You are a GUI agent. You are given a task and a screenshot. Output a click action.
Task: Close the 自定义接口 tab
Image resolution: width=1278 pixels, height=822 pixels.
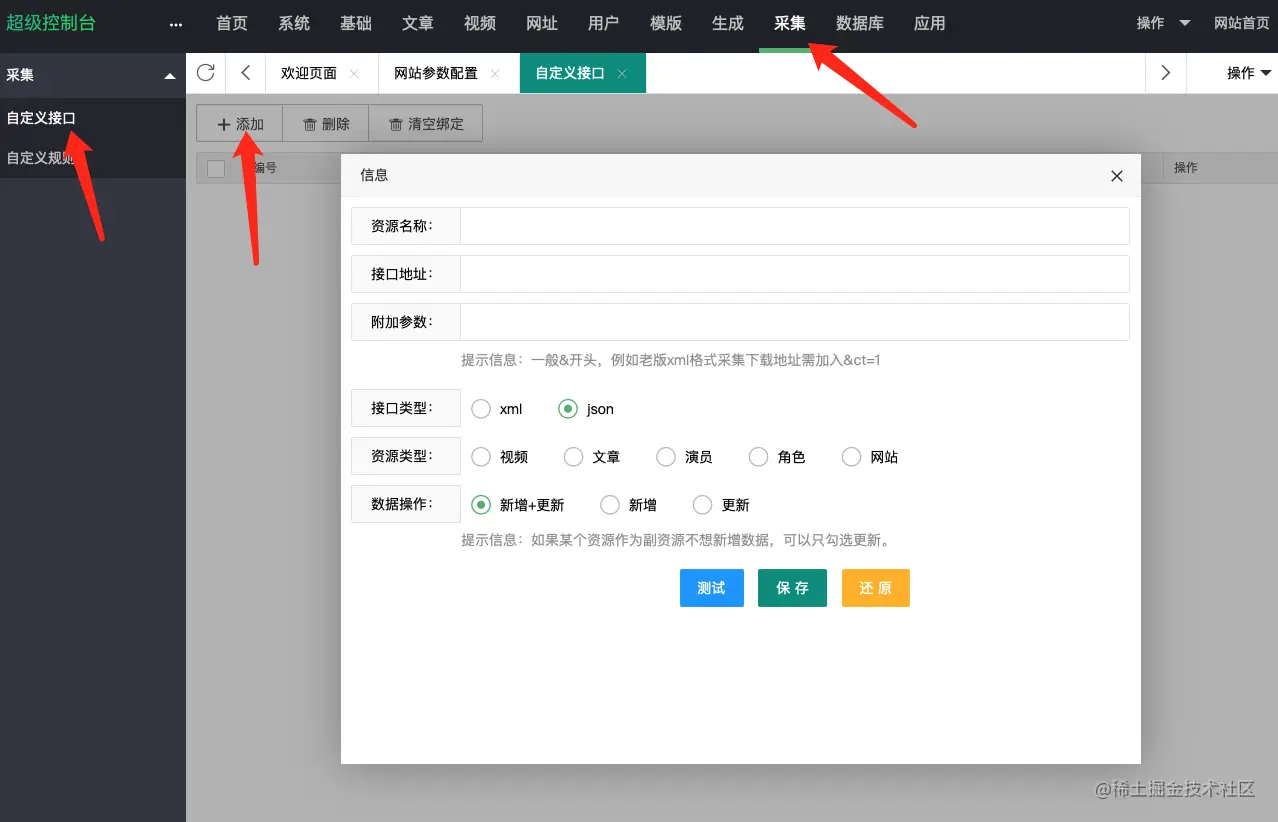pos(622,74)
